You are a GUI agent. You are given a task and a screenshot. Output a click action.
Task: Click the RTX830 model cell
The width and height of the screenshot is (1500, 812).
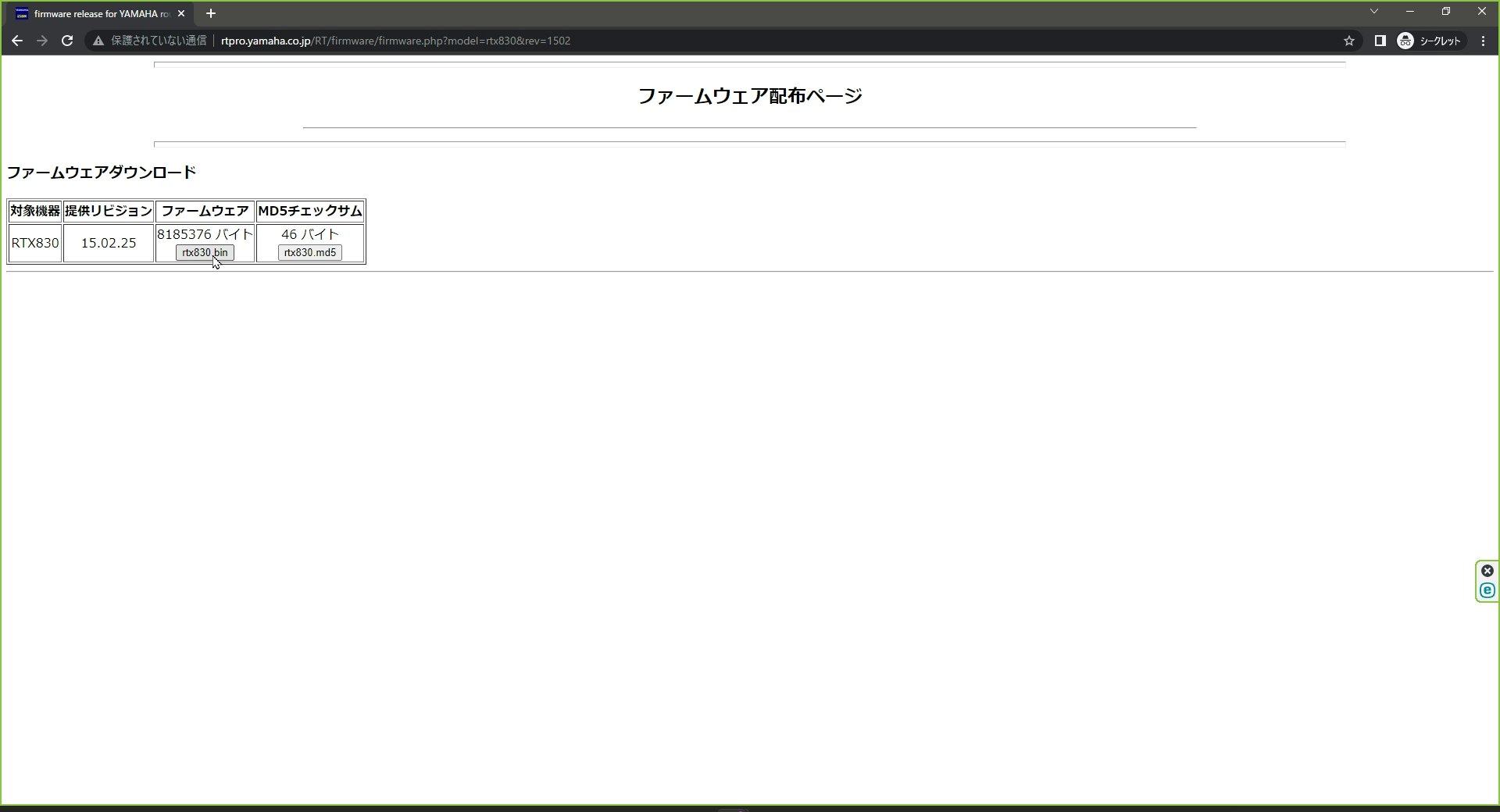click(35, 243)
